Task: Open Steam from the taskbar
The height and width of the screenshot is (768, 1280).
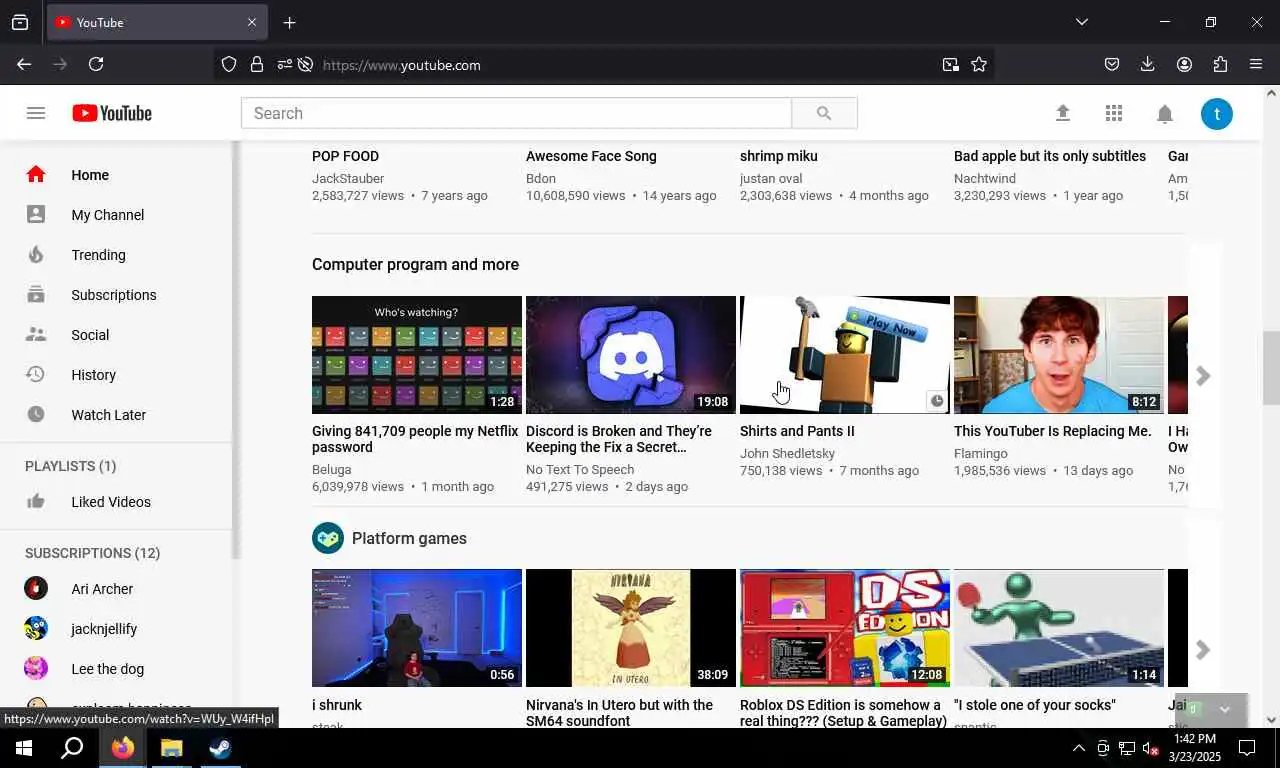Action: [220, 748]
